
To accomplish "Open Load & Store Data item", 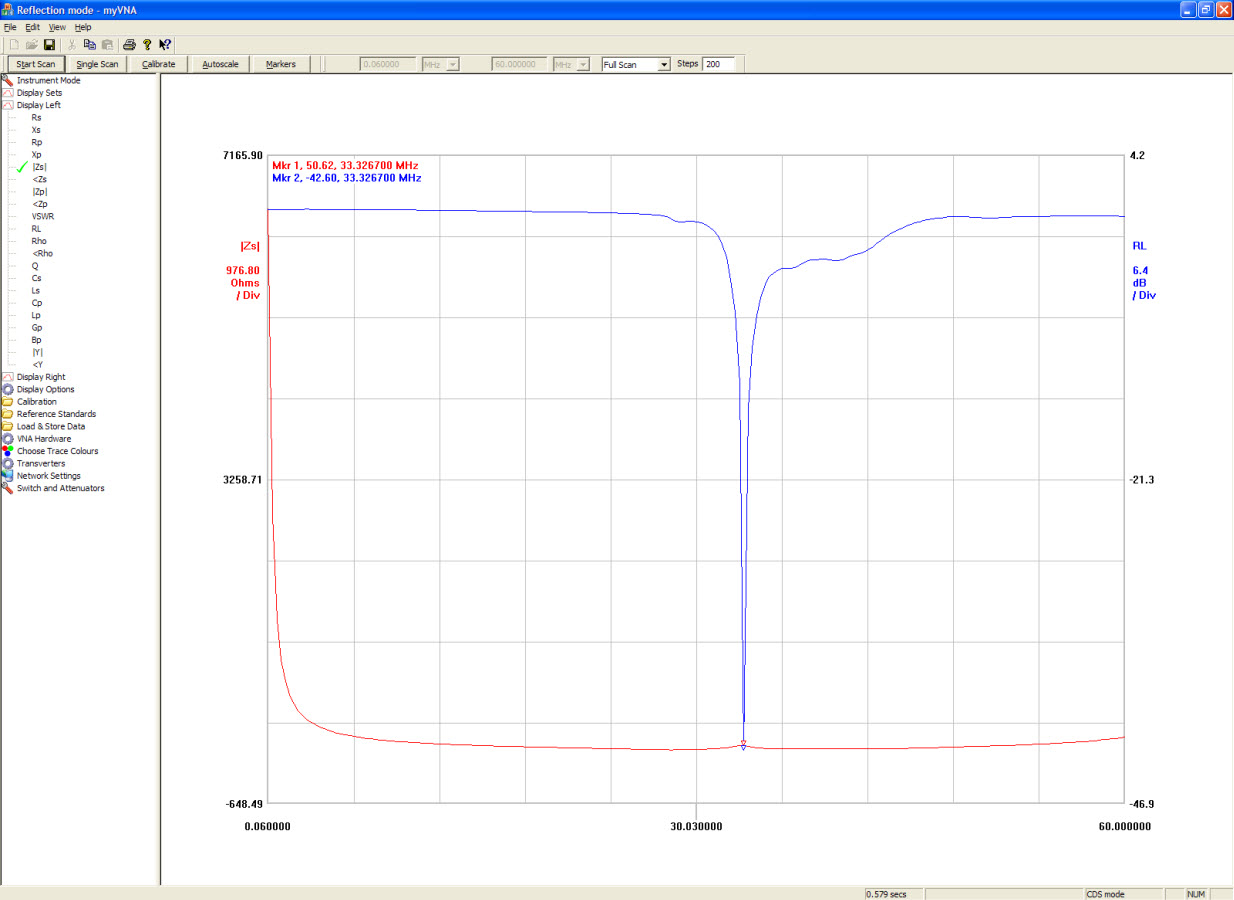I will (51, 426).
